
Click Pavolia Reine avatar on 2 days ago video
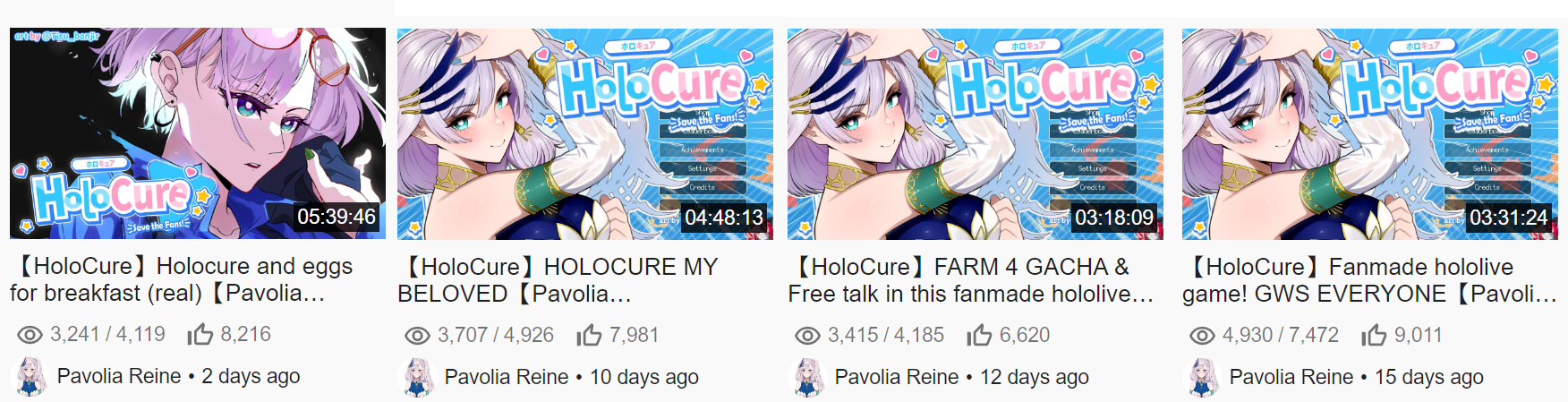pos(30,377)
